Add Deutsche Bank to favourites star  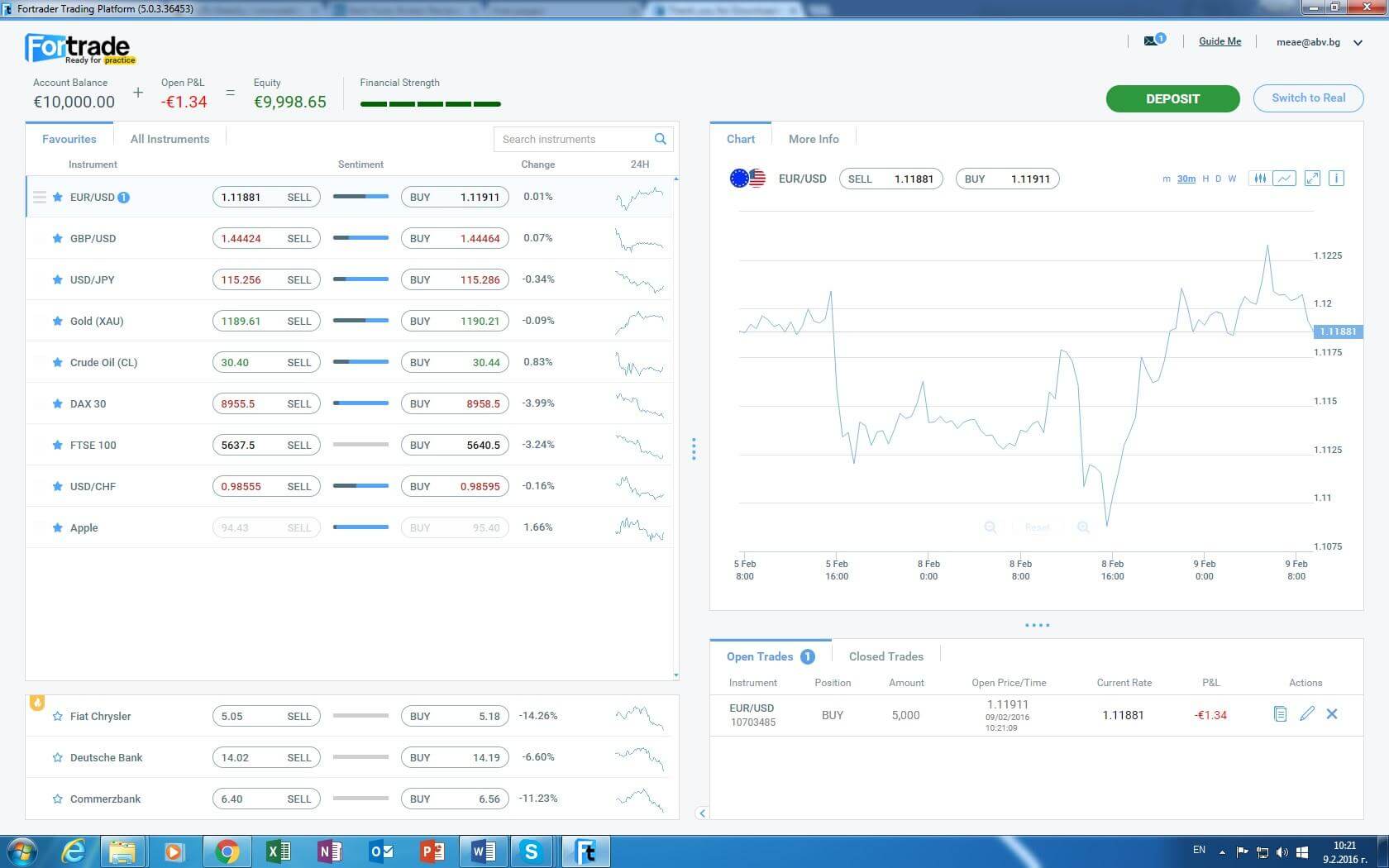tap(57, 757)
